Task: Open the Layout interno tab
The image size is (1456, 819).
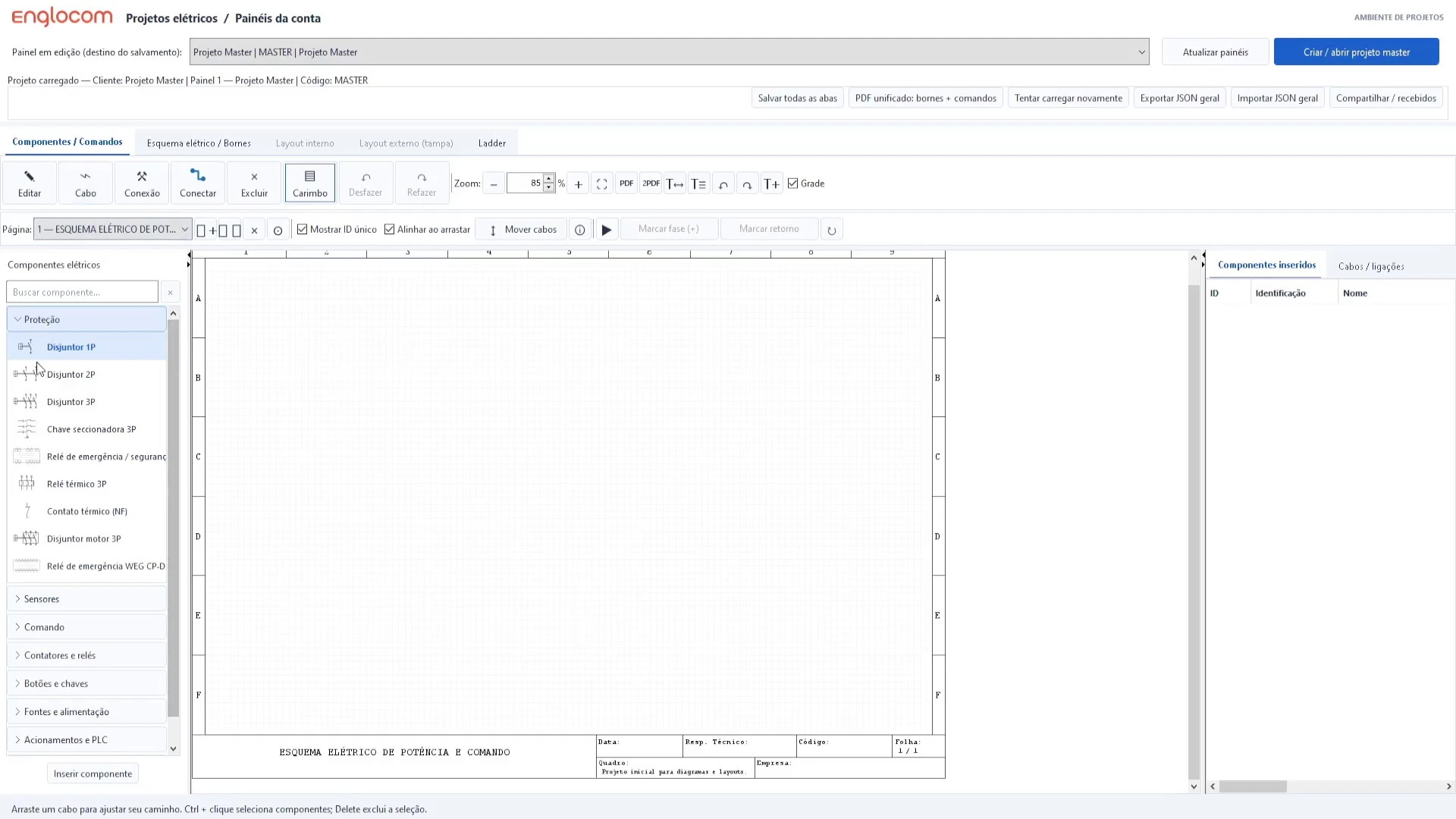Action: tap(305, 143)
